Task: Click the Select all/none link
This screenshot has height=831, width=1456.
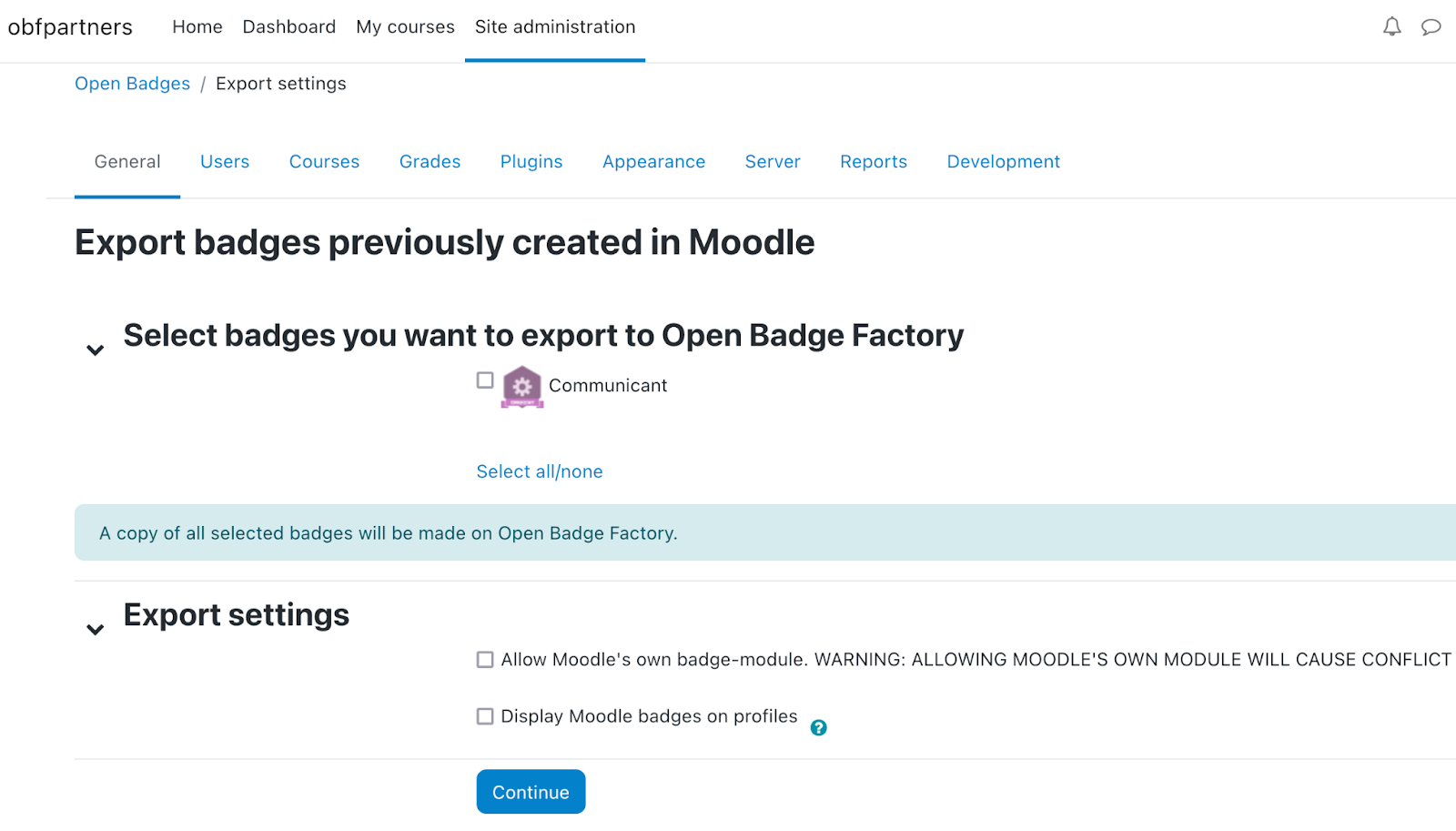Action: [x=540, y=471]
